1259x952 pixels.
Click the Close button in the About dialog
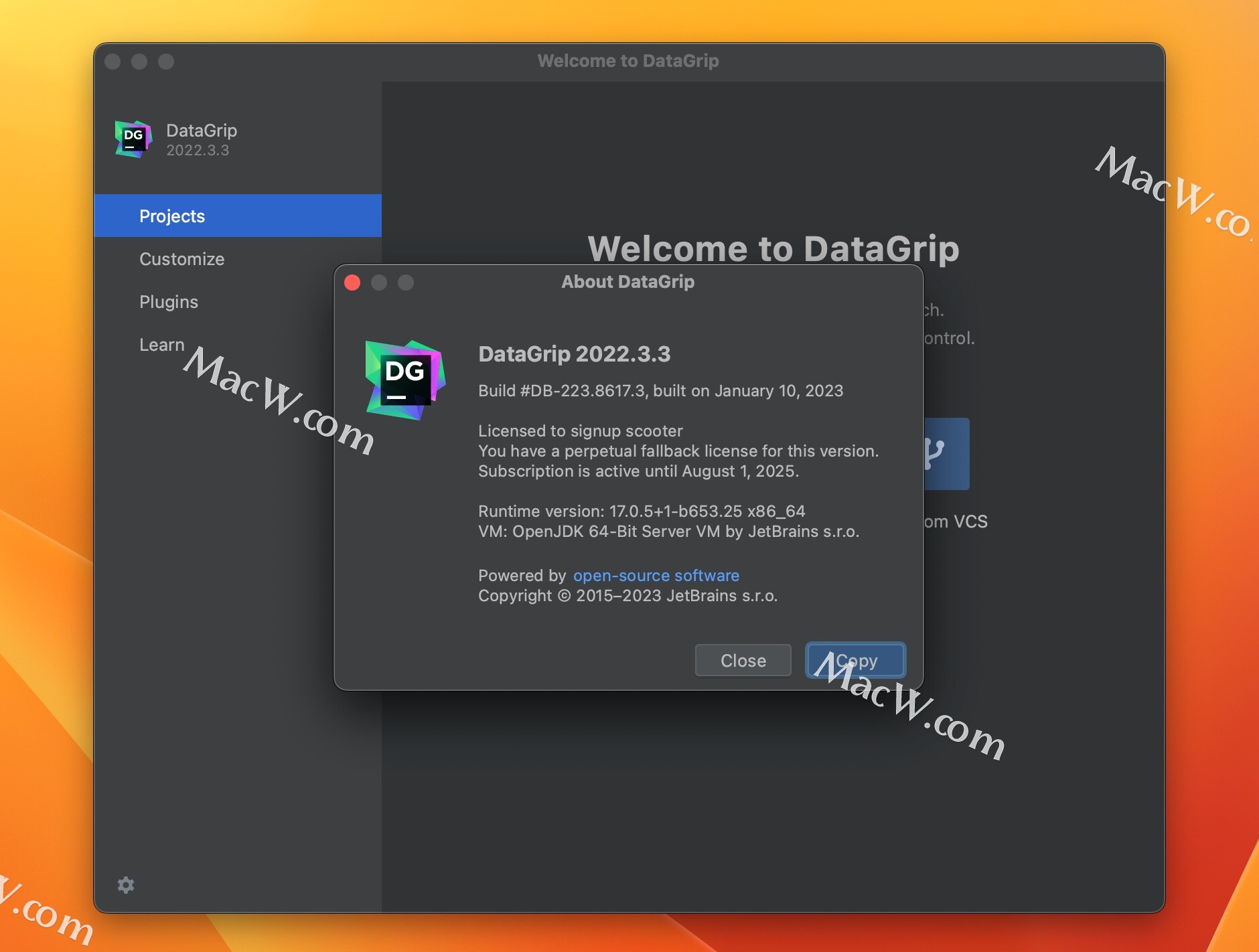[x=743, y=660]
